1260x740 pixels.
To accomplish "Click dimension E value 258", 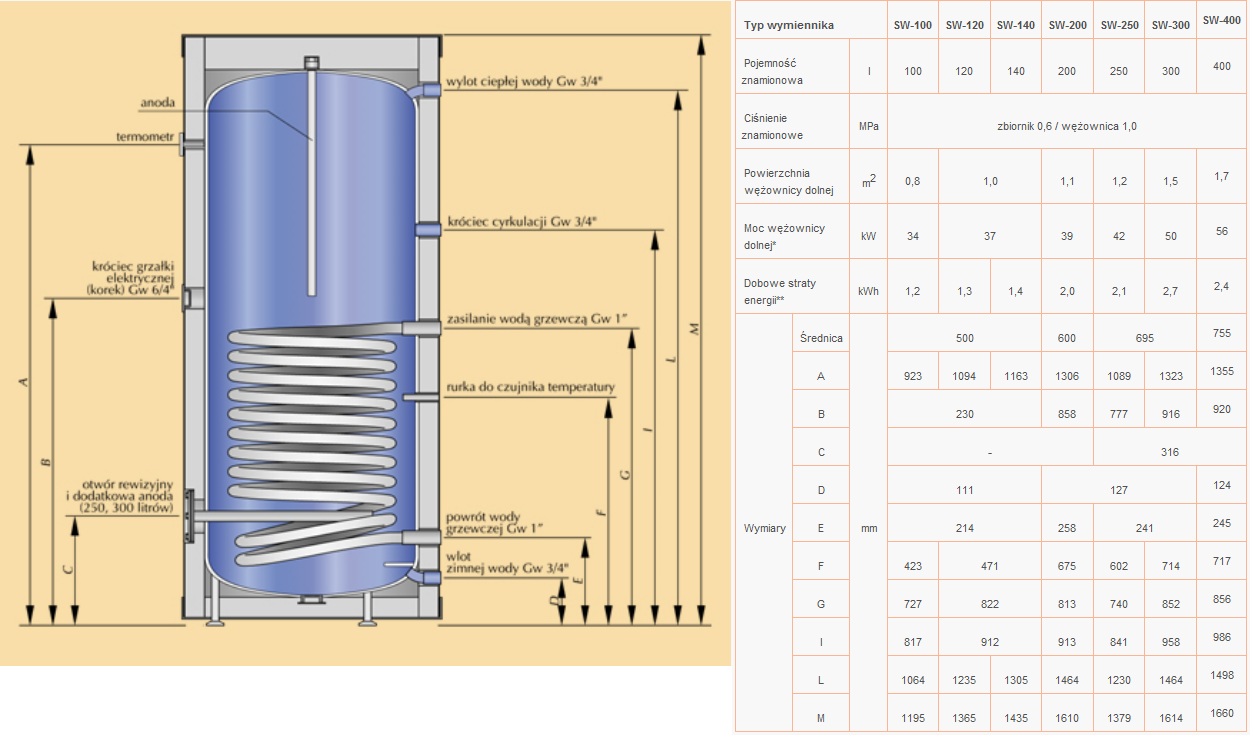I will click(x=1068, y=528).
